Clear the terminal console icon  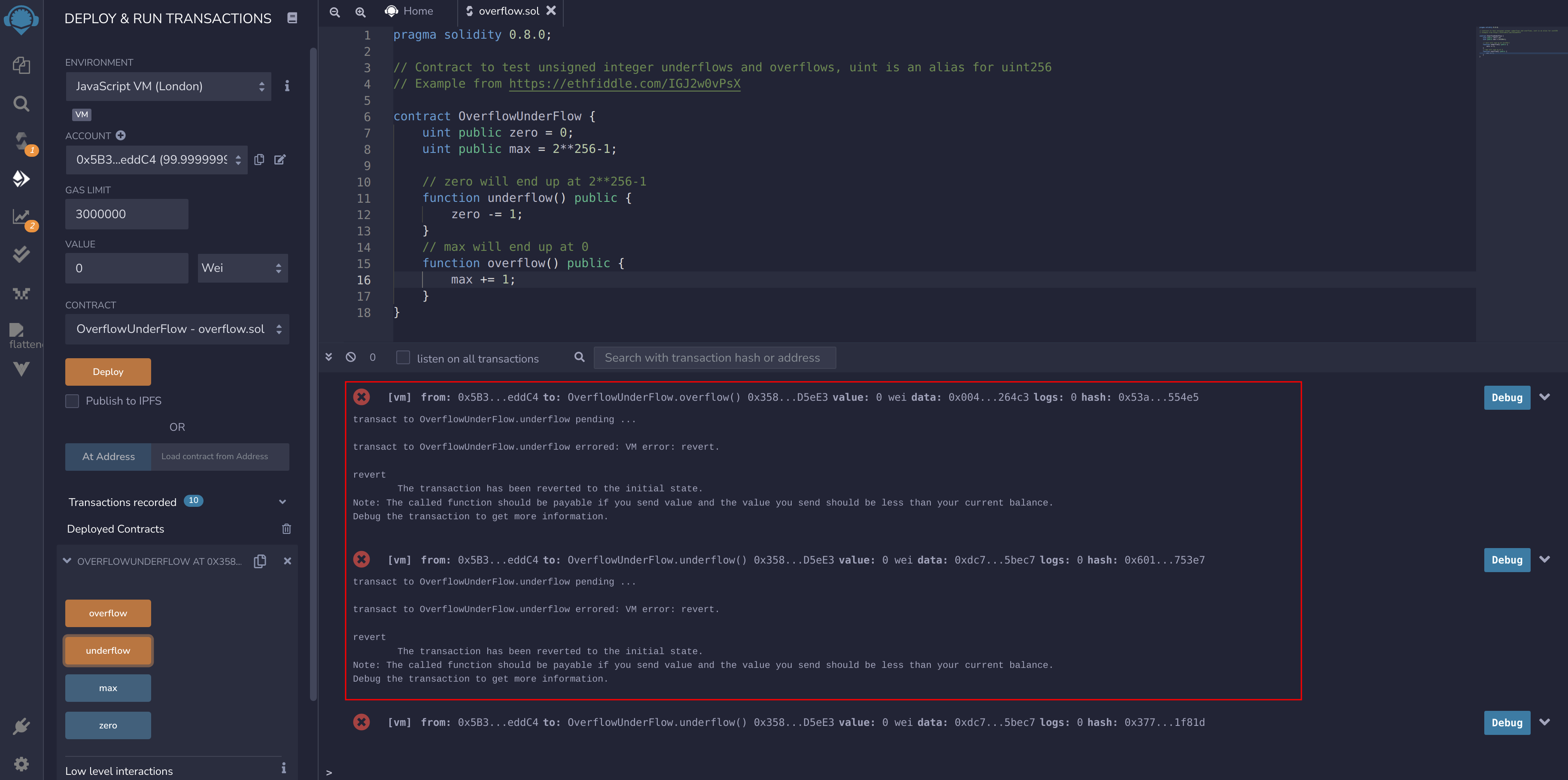[x=351, y=357]
